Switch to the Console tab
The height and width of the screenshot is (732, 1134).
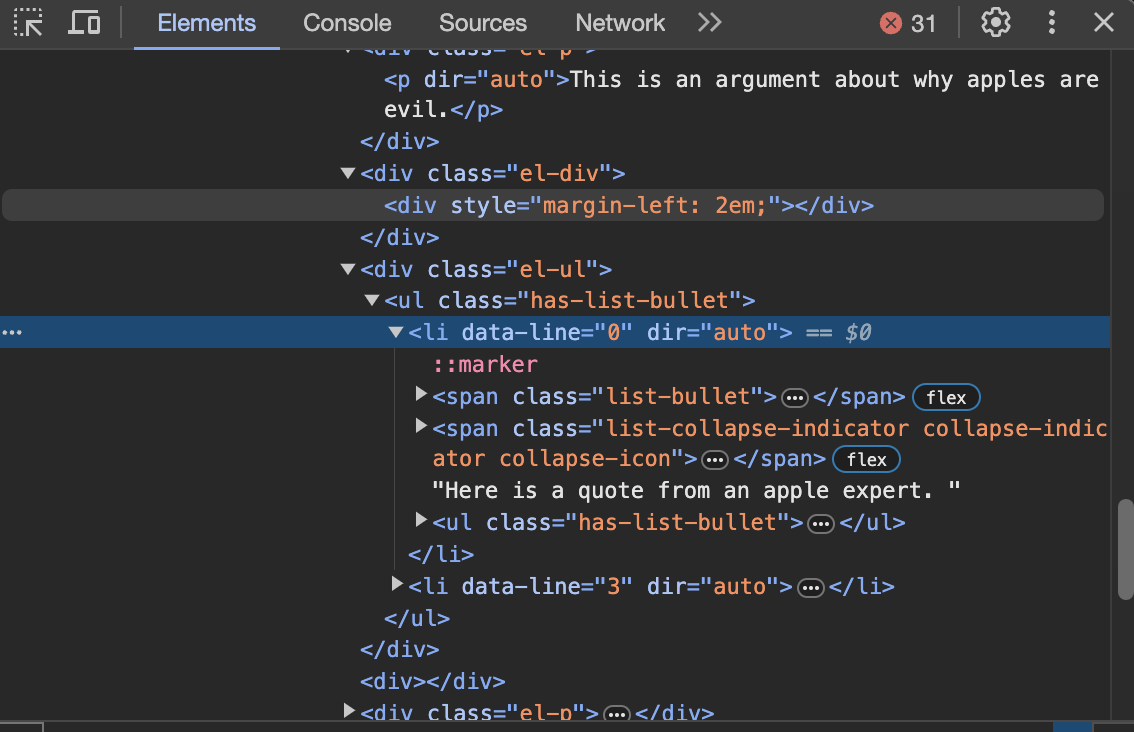point(347,22)
